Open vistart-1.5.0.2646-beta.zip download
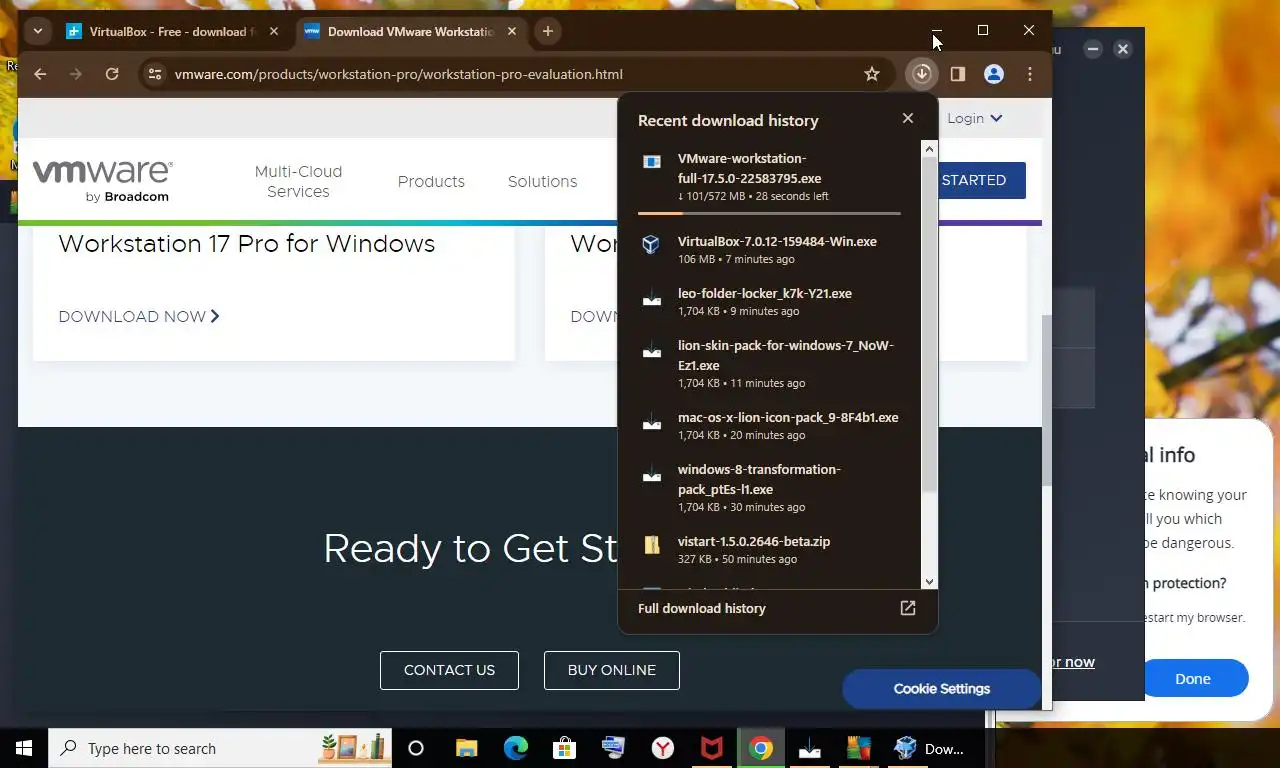Viewport: 1280px width, 768px height. pyautogui.click(x=769, y=549)
